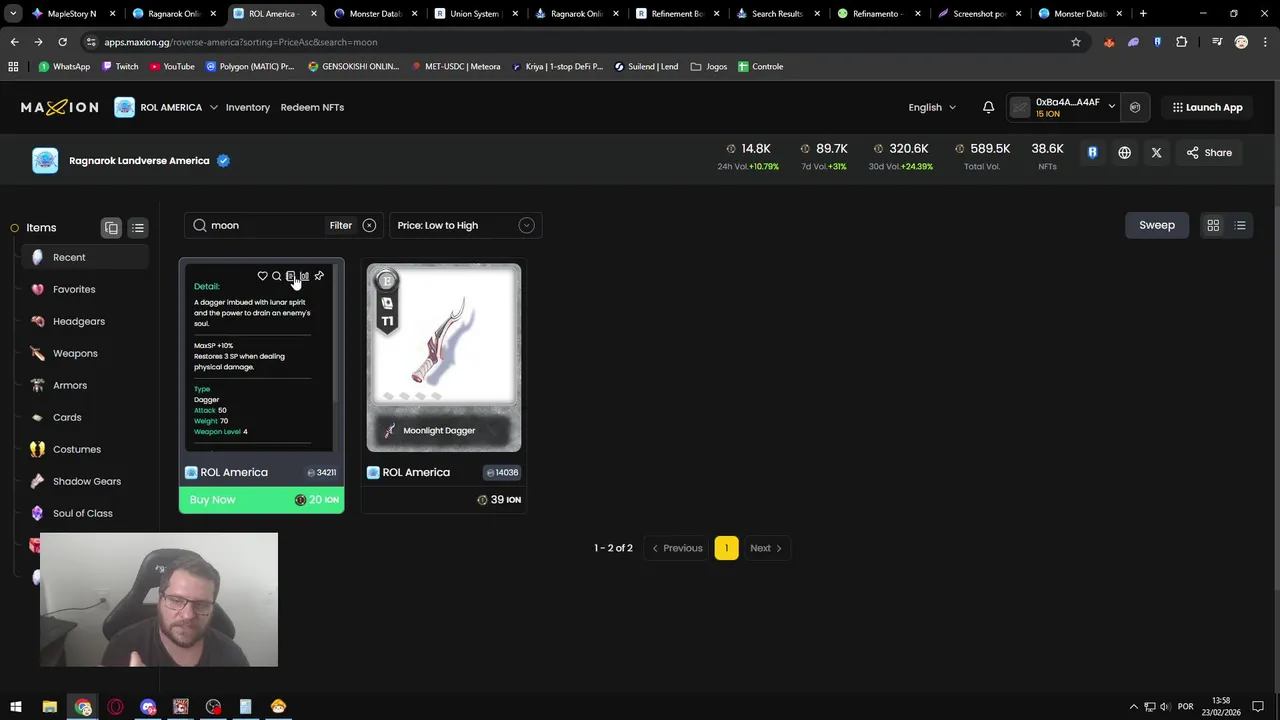Switch to Union System browser tab
Image resolution: width=1280 pixels, height=720 pixels.
473,14
